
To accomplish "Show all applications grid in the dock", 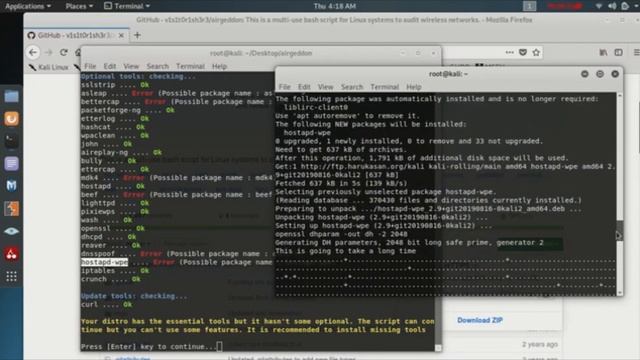I will [x=11, y=277].
